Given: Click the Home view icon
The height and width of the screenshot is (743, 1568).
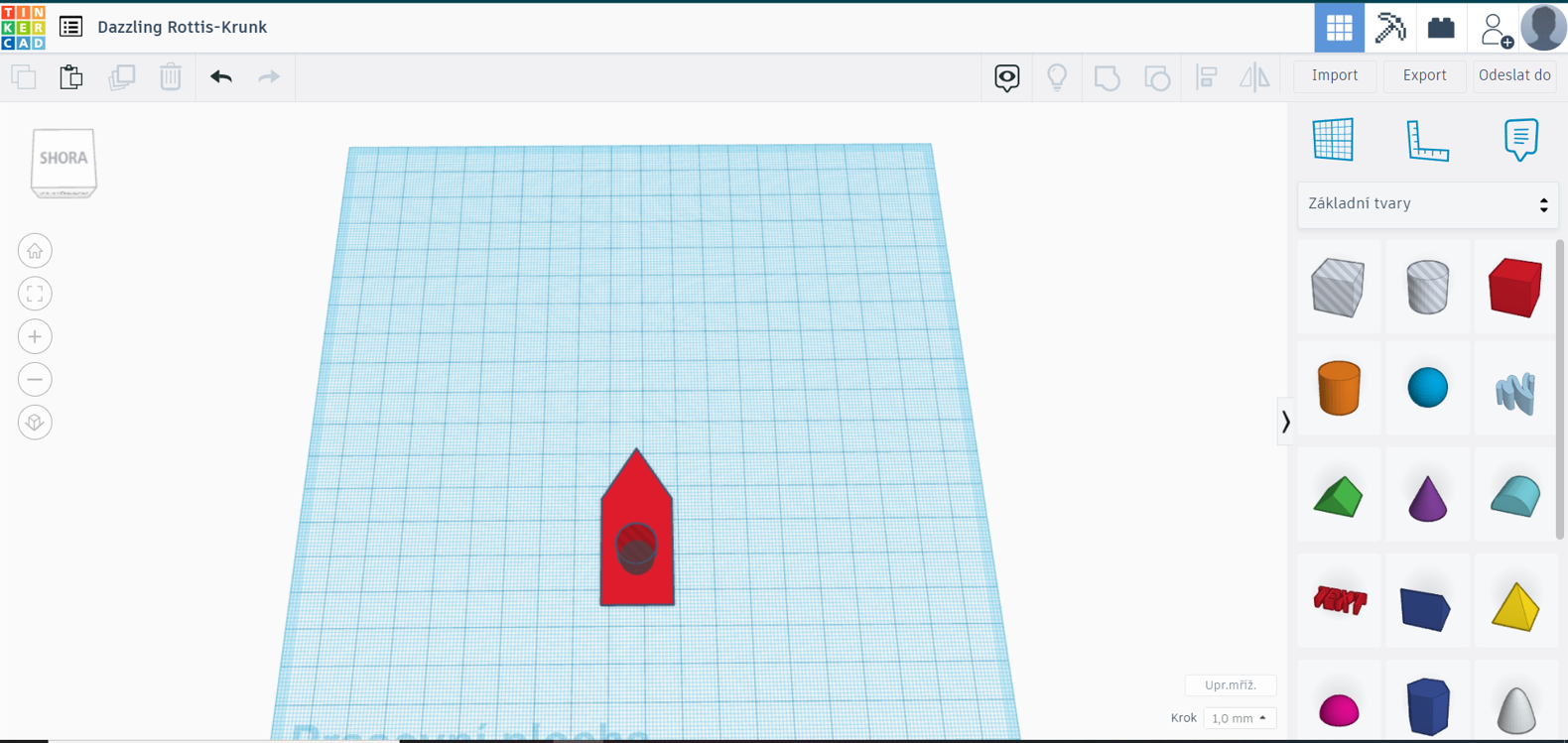Looking at the screenshot, I should [35, 251].
